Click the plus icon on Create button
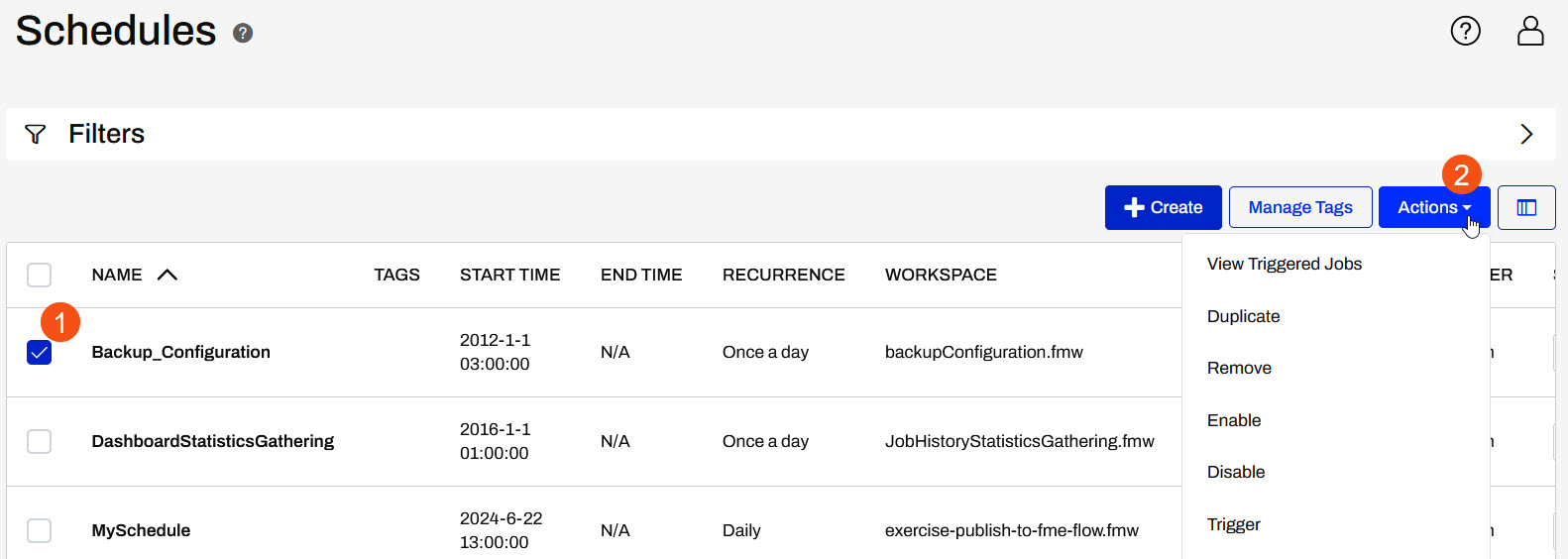This screenshot has width=1568, height=559. (1135, 207)
